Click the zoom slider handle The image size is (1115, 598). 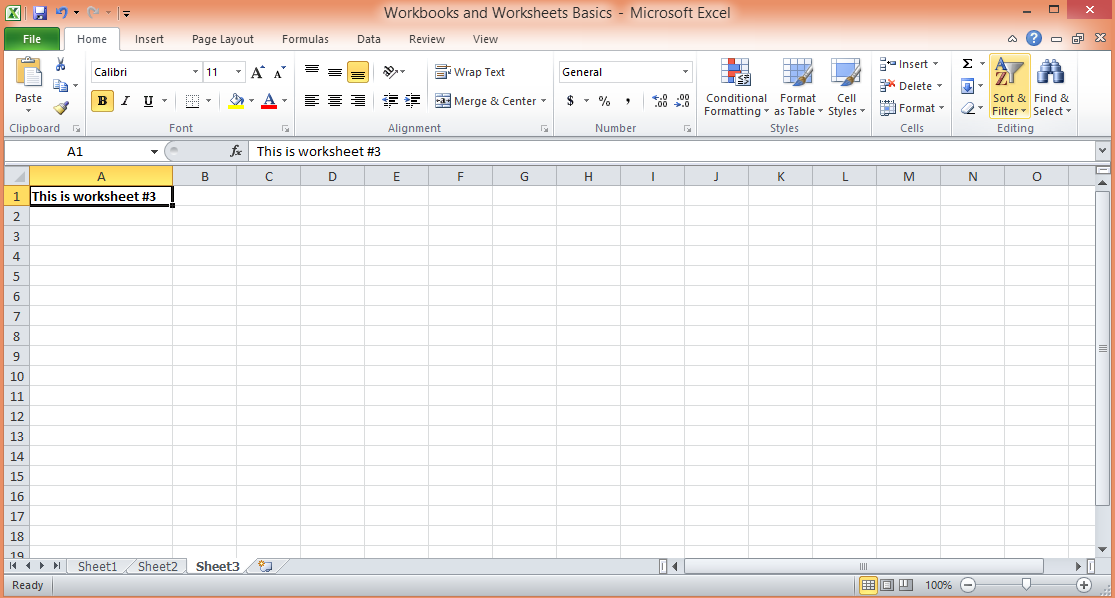[1026, 584]
